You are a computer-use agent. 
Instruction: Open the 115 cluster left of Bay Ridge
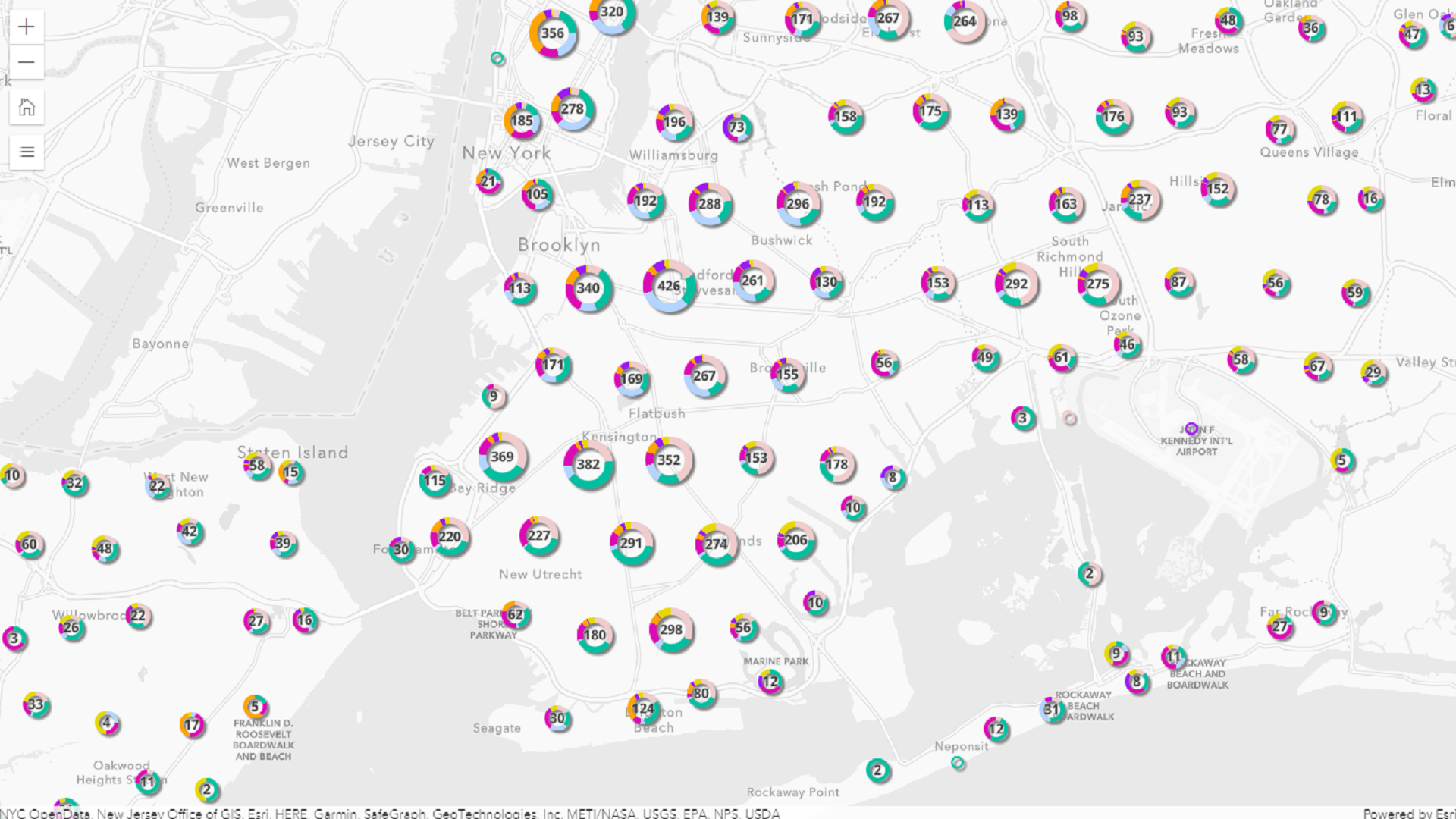point(435,481)
